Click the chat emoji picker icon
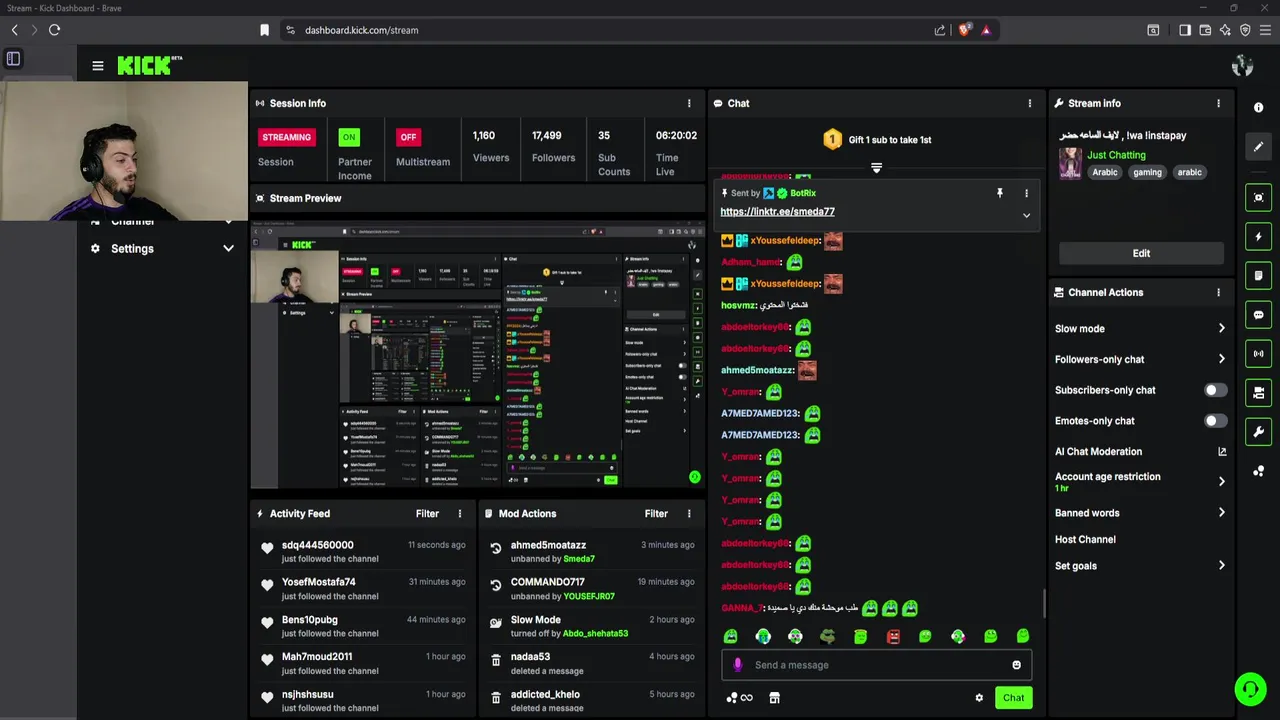Image resolution: width=1280 pixels, height=720 pixels. point(1016,665)
